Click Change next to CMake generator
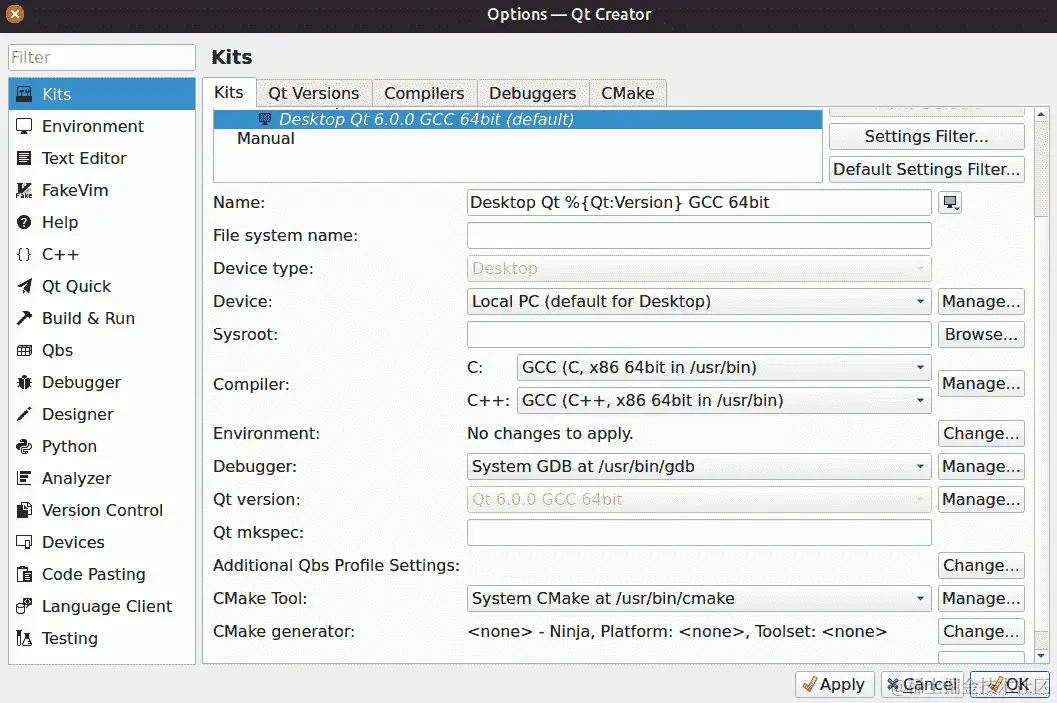Screen dimensions: 1057x703 [982, 632]
